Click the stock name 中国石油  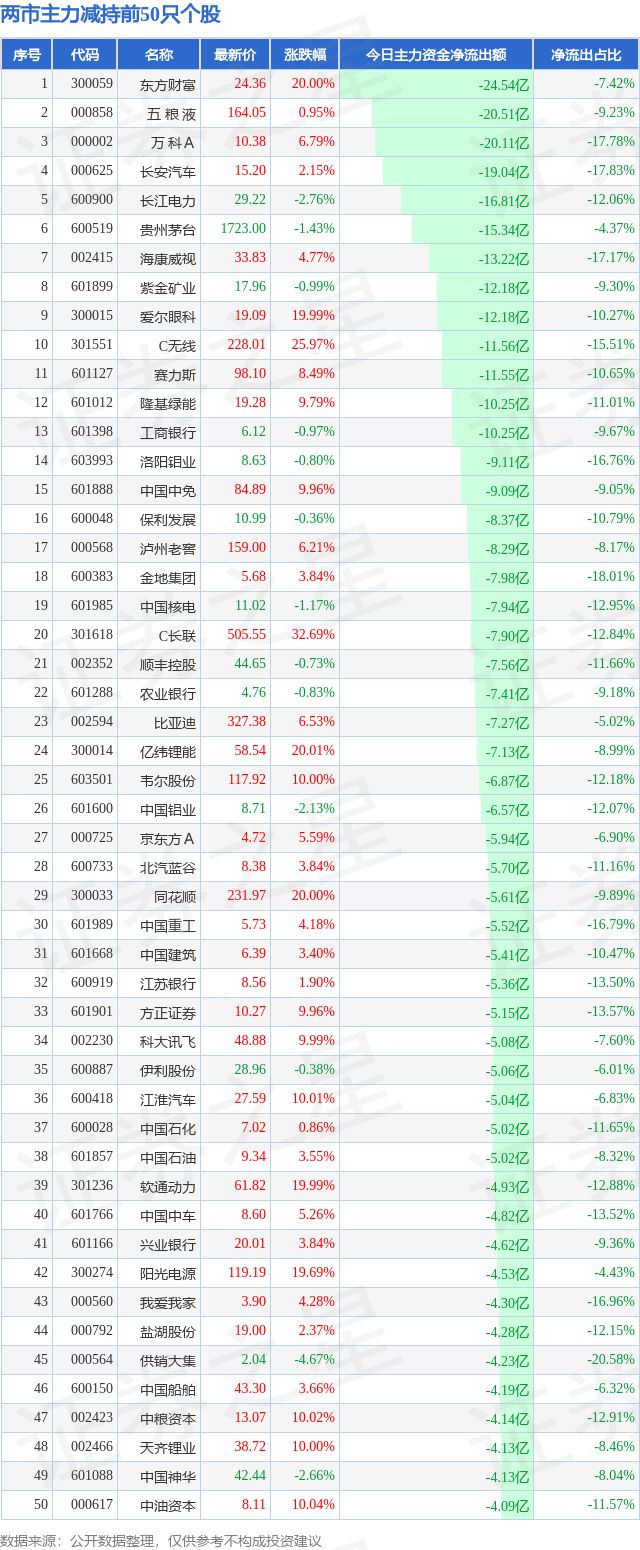click(x=168, y=1157)
